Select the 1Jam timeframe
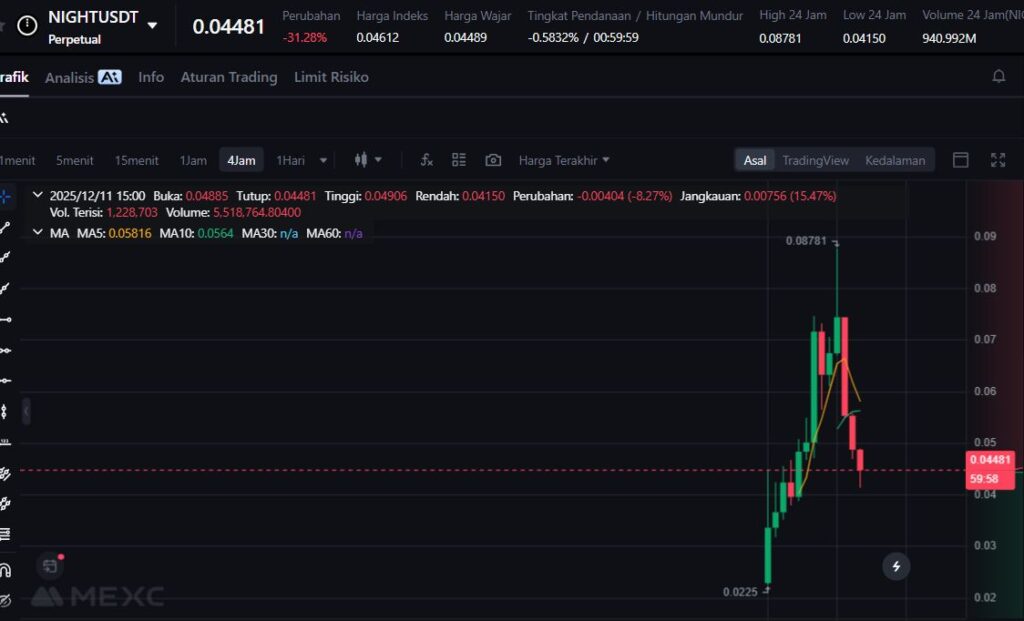Screen dimensions: 1024x621 click(193, 160)
